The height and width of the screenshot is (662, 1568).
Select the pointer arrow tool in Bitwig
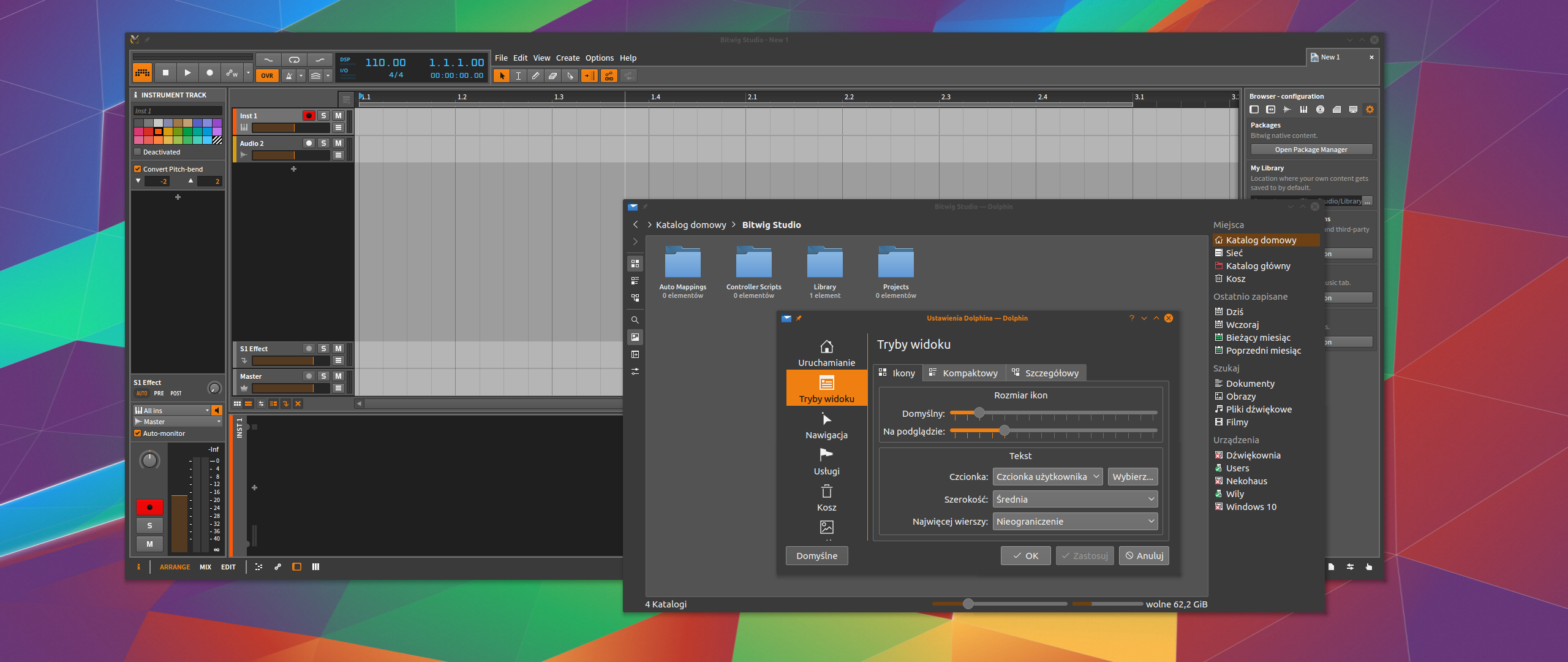(x=502, y=76)
